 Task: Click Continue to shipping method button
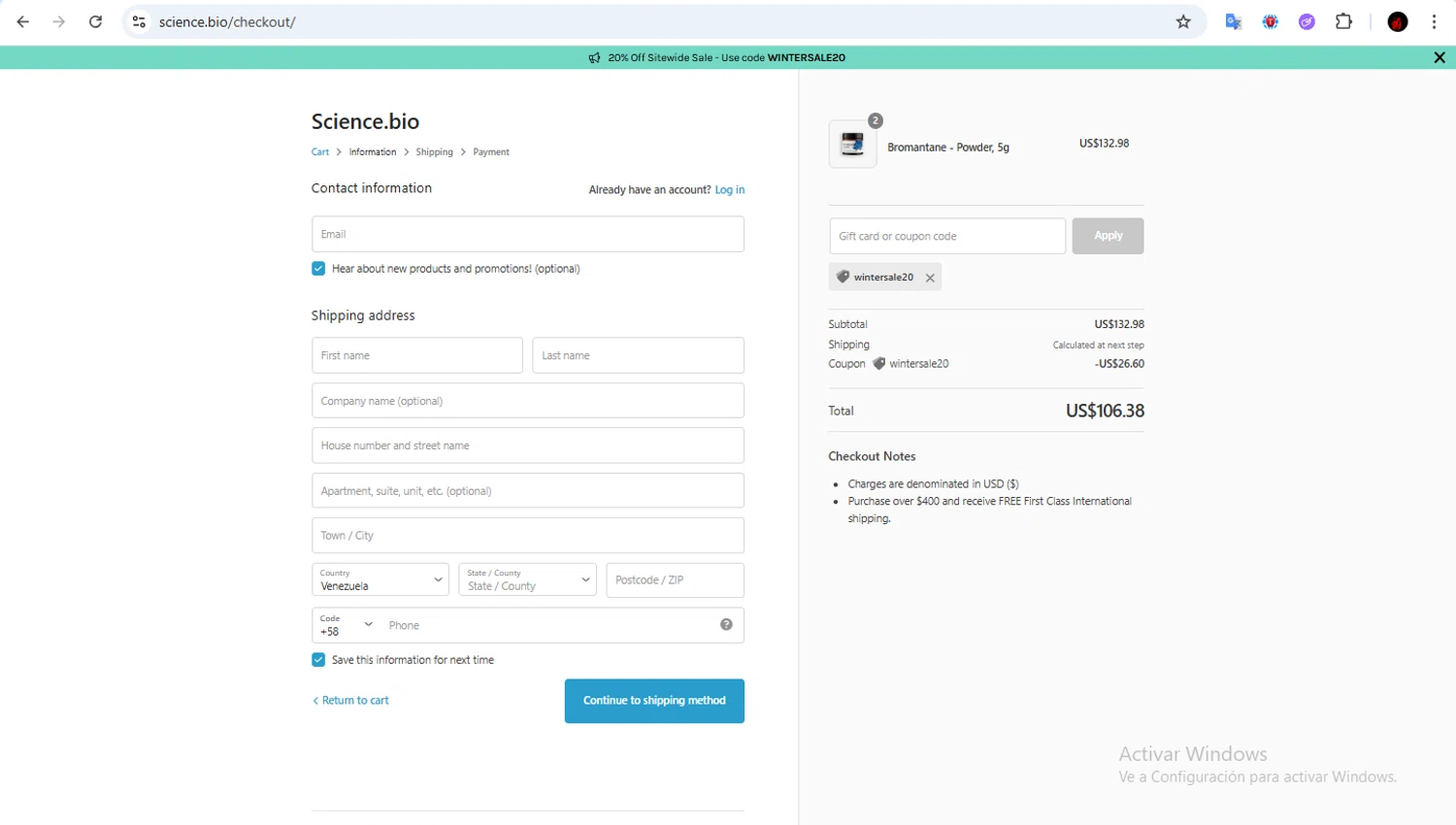(654, 701)
